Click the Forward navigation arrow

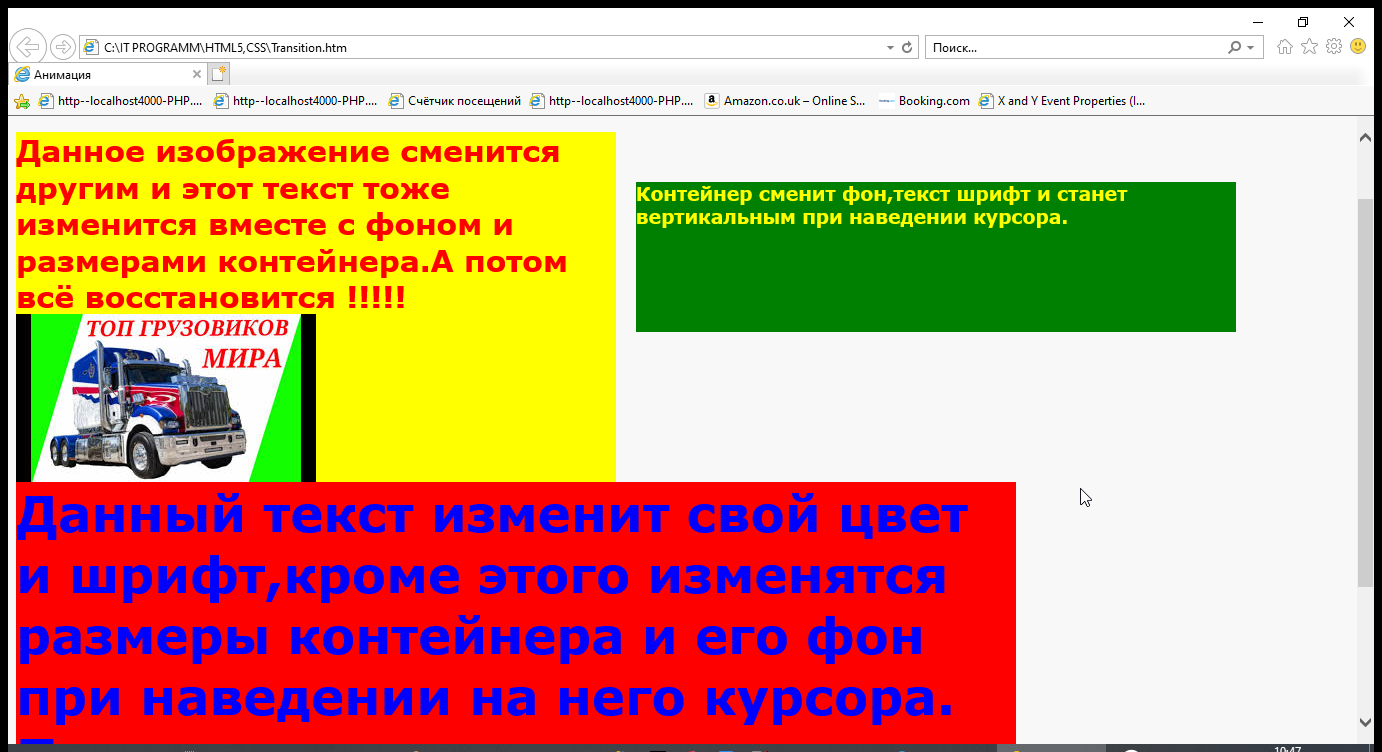point(62,47)
